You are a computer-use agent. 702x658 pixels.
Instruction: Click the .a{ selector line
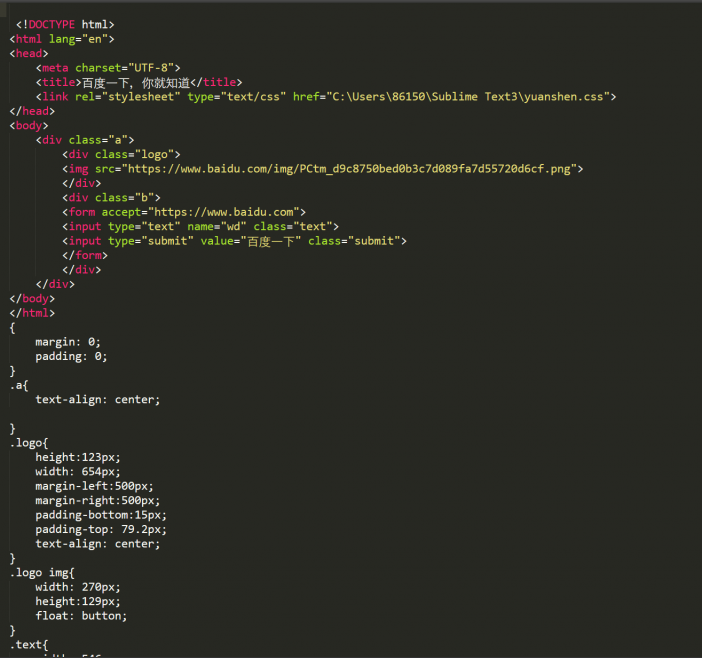click(x=19, y=385)
